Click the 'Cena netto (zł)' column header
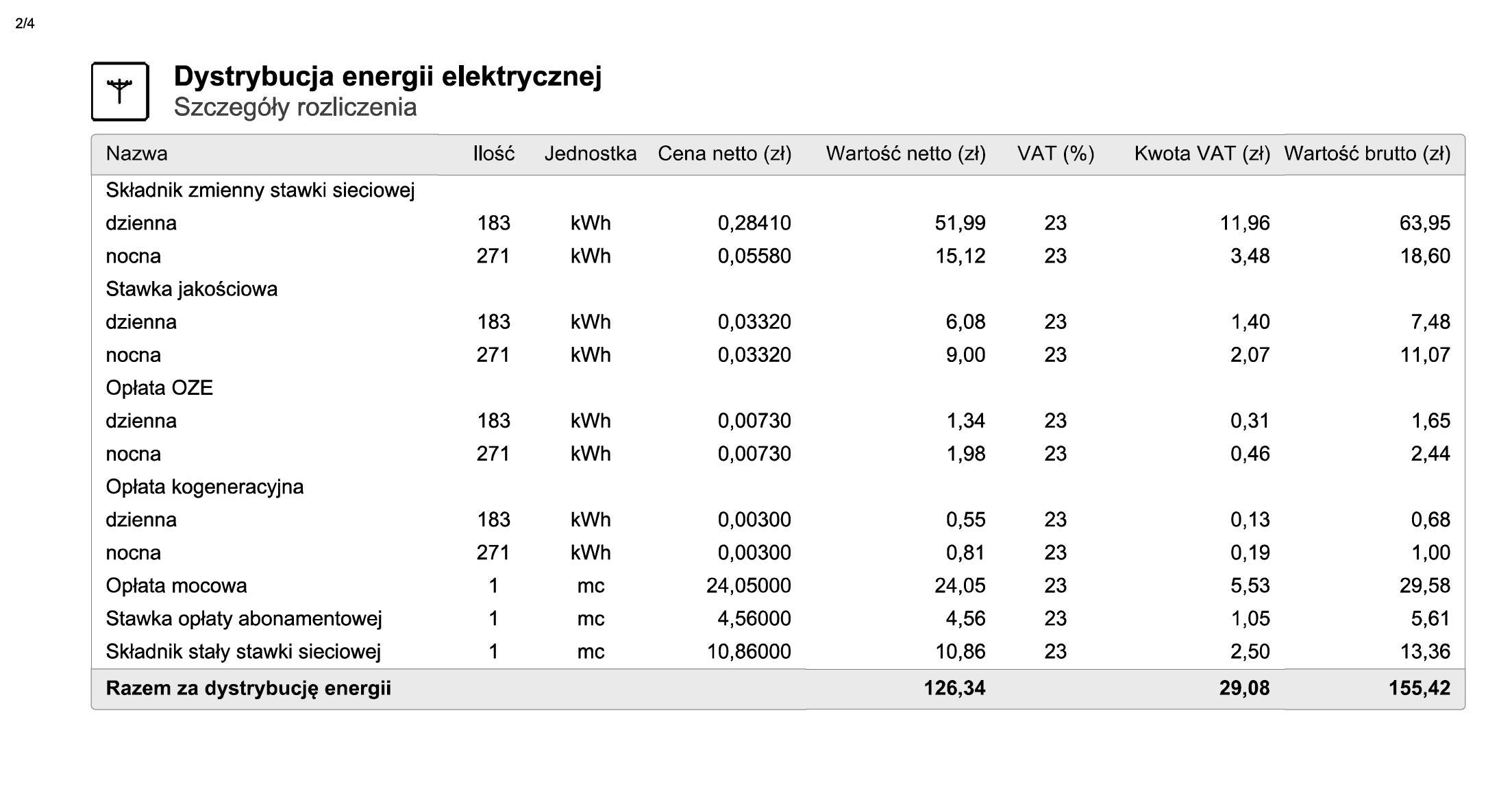The image size is (1512, 789). 725,154
